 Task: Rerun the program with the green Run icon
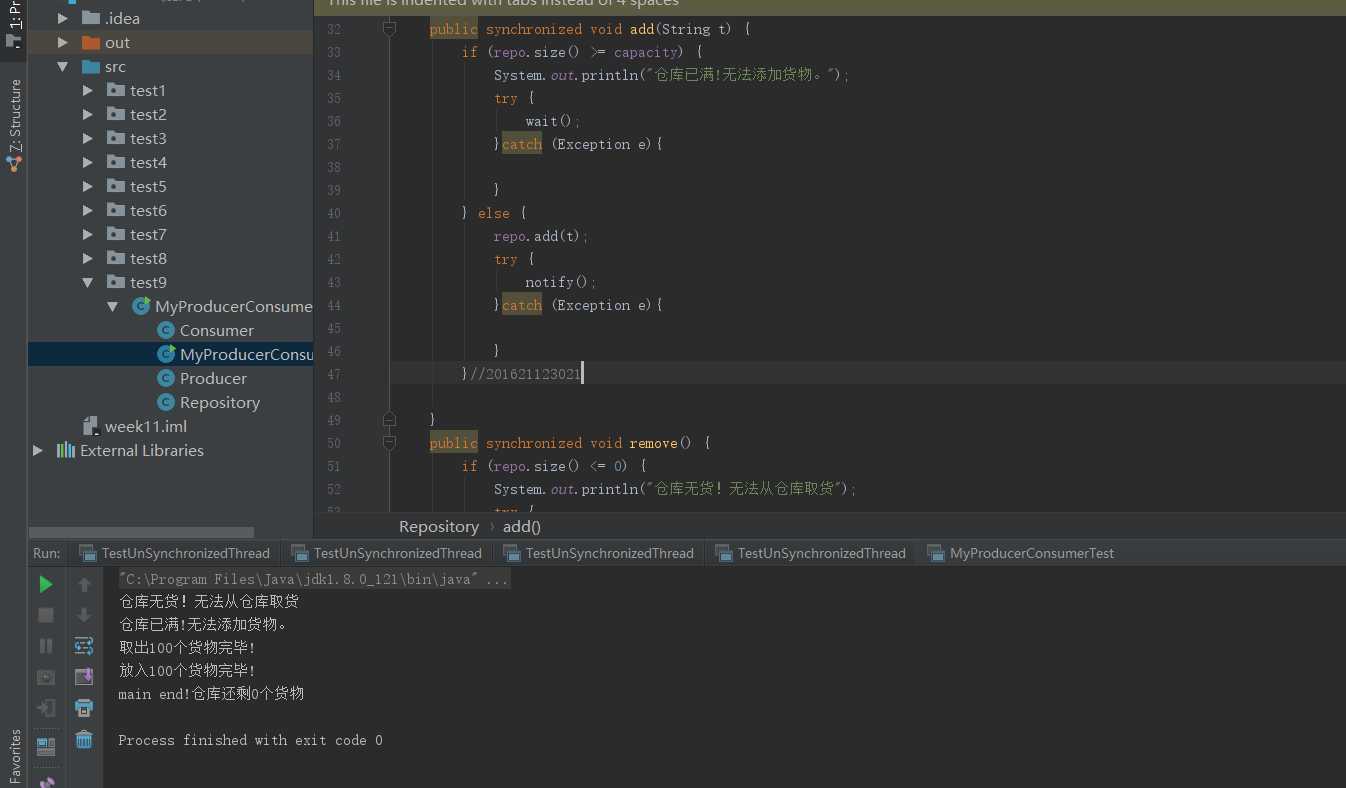click(45, 584)
